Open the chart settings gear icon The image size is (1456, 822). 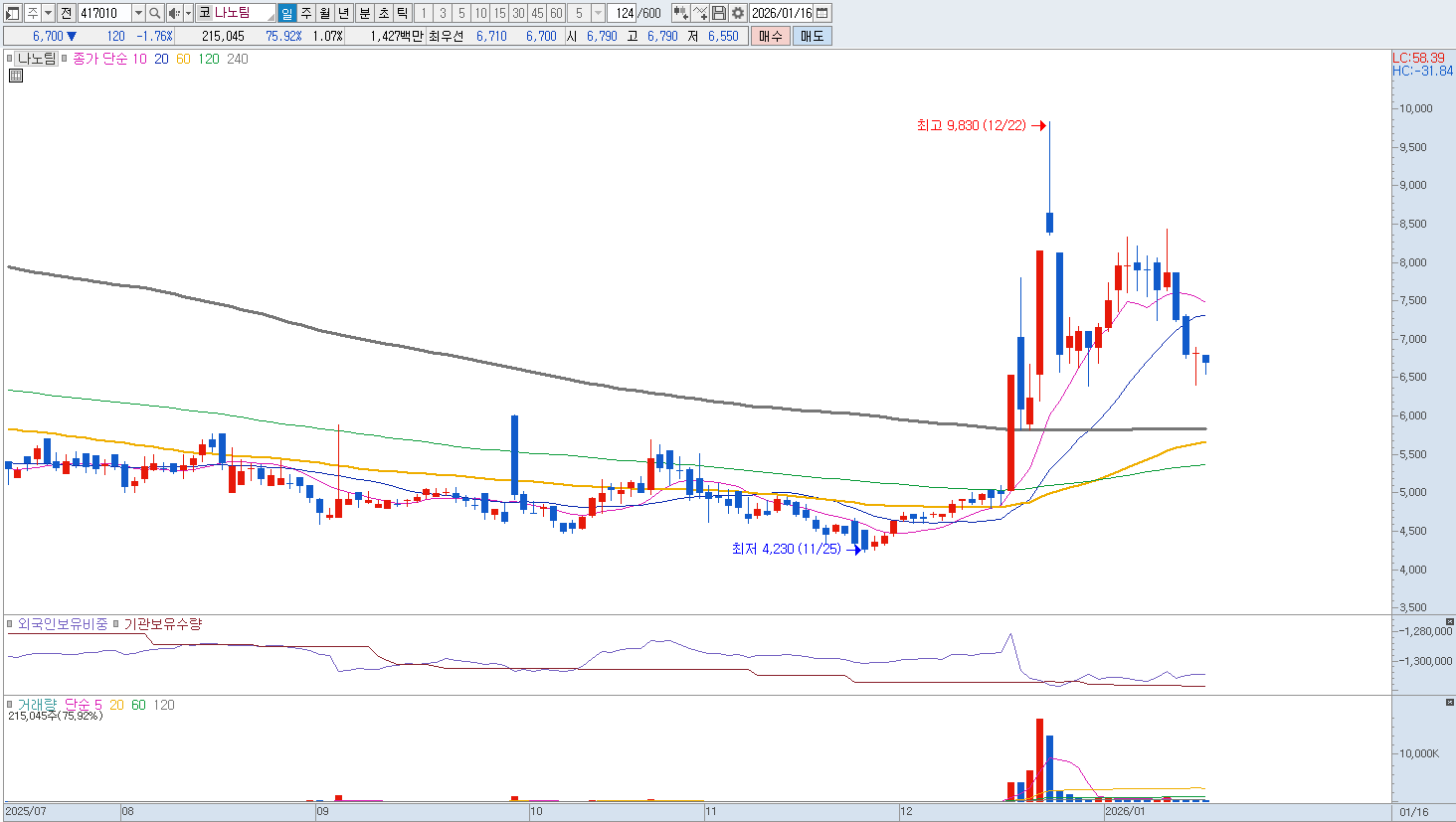(x=737, y=13)
